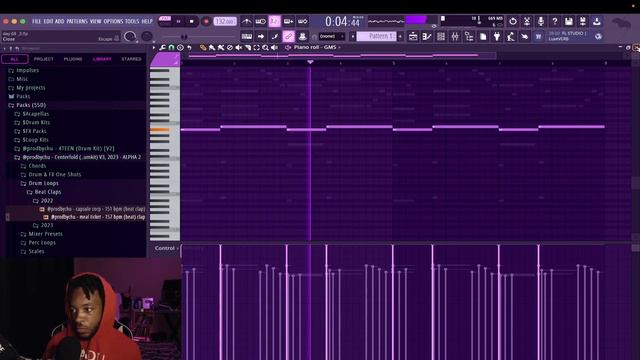Adjust the main pitch knob
The height and width of the screenshot is (360, 640).
tap(147, 37)
